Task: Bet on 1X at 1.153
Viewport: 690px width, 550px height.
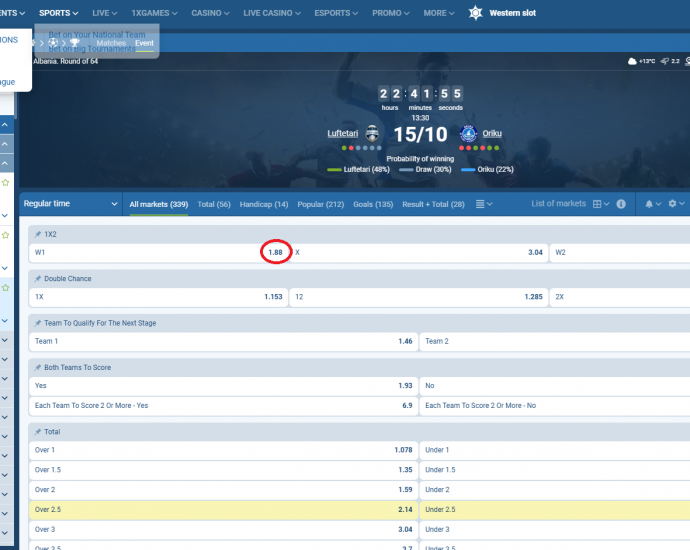Action: tap(158, 297)
